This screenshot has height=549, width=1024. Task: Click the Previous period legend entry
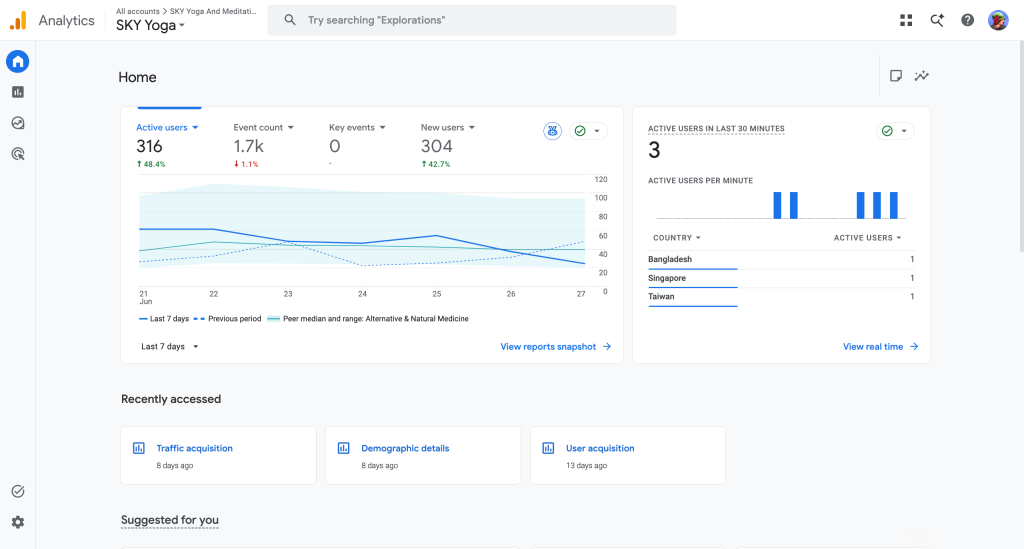pyautogui.click(x=227, y=319)
